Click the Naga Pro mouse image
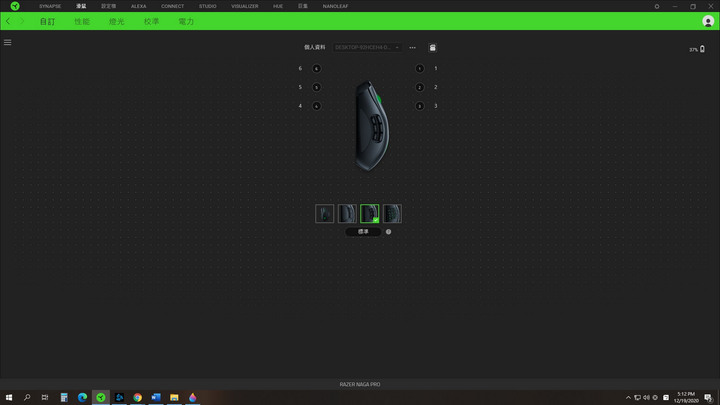Viewport: 720px width, 405px height. tap(372, 126)
